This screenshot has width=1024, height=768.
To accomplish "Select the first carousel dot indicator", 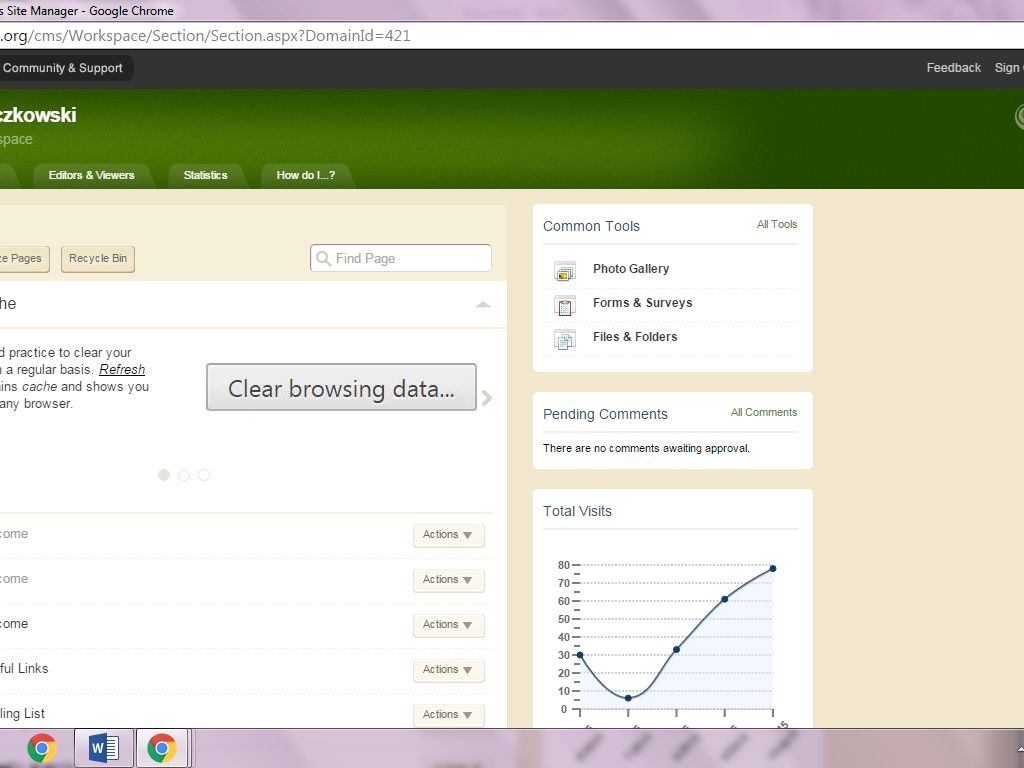I will pos(164,475).
